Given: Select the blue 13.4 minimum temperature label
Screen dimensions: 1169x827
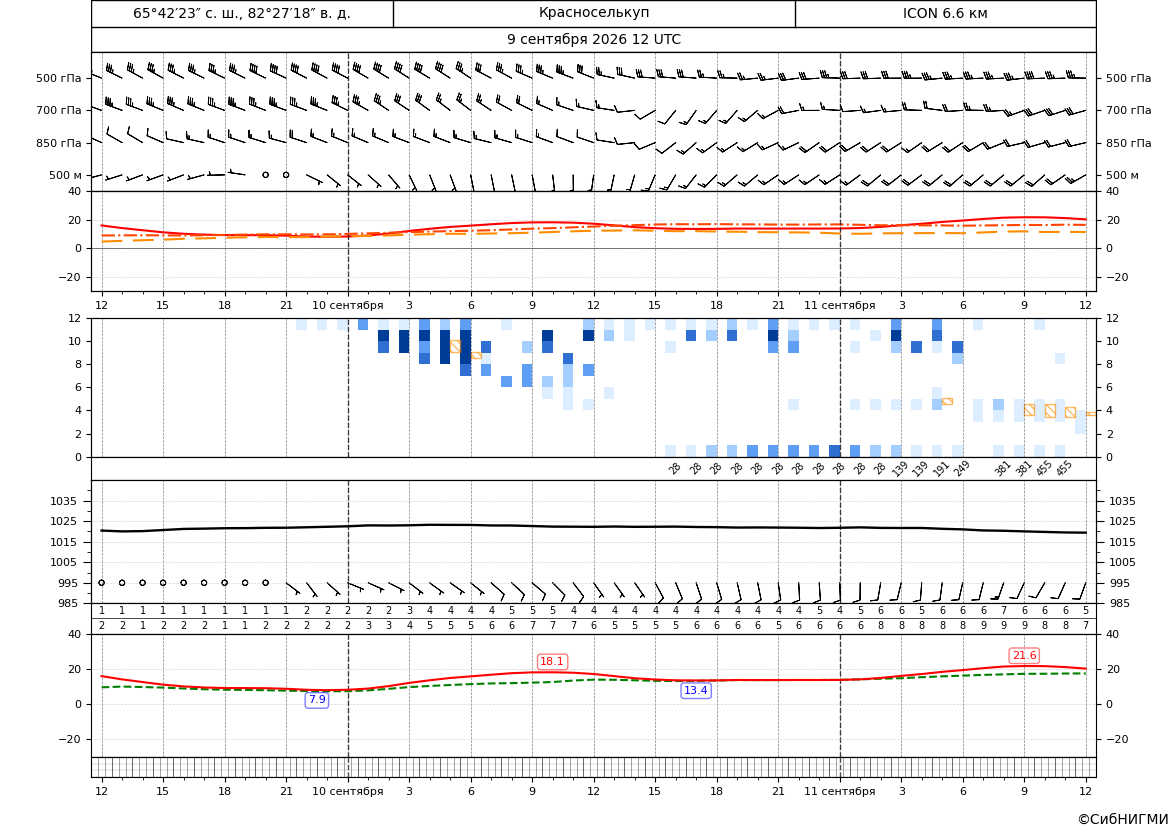Looking at the screenshot, I should coord(696,691).
